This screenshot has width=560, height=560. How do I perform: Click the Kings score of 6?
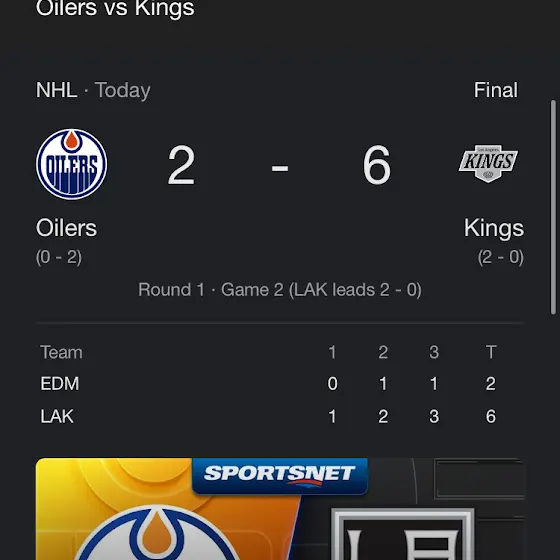point(377,165)
